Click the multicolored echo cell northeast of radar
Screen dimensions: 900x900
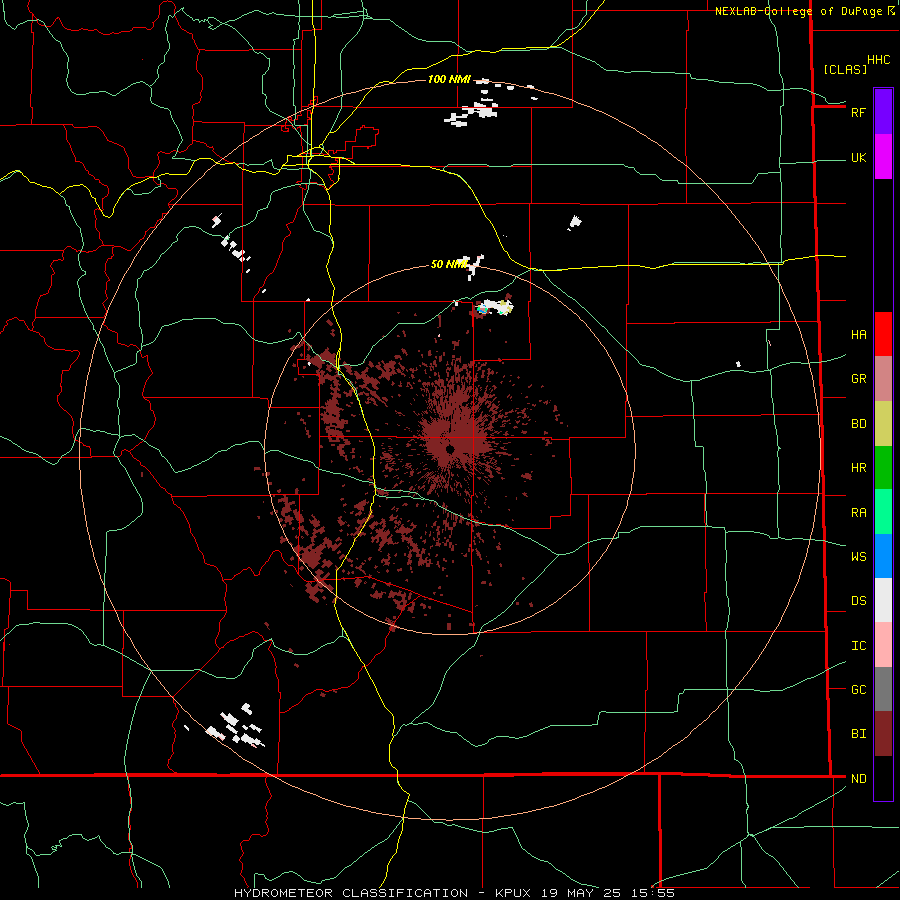click(495, 307)
